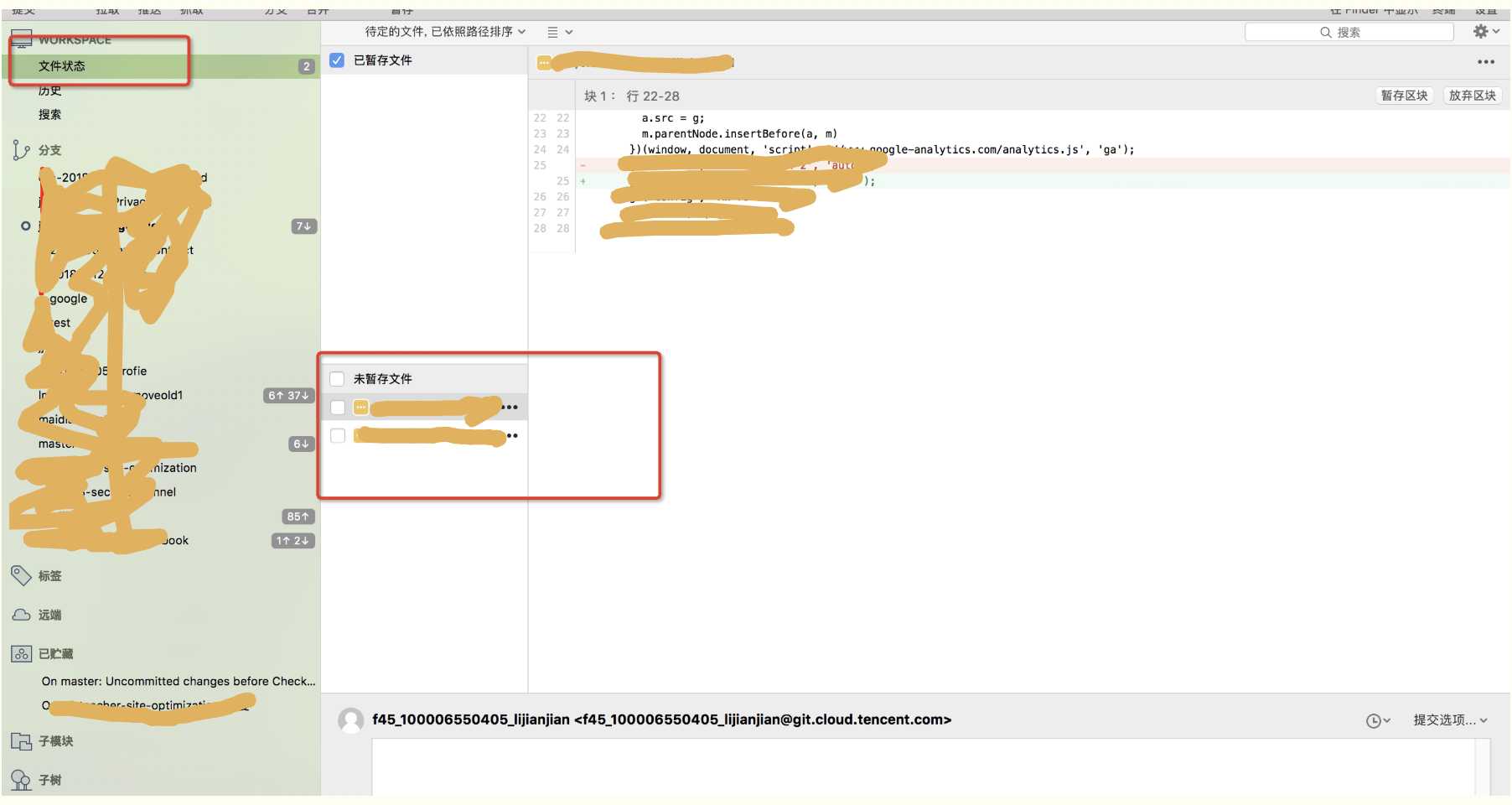
Task: Click inside the commit message box
Action: point(924,766)
